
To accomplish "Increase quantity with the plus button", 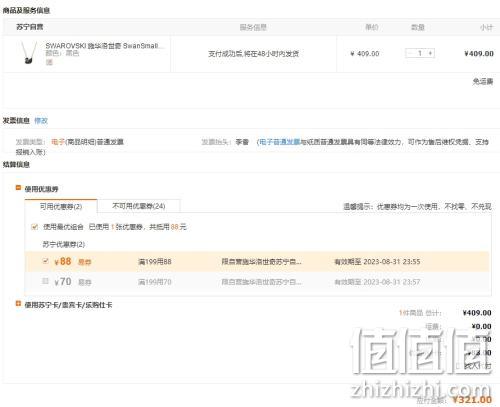I will click(x=430, y=53).
